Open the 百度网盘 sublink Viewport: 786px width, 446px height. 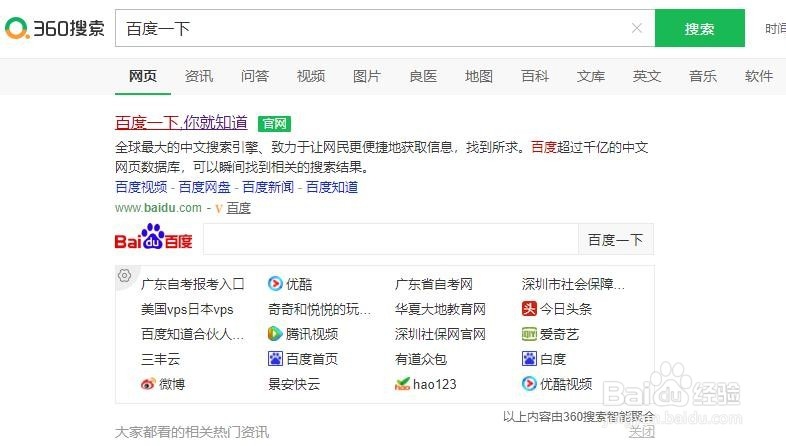click(x=205, y=187)
